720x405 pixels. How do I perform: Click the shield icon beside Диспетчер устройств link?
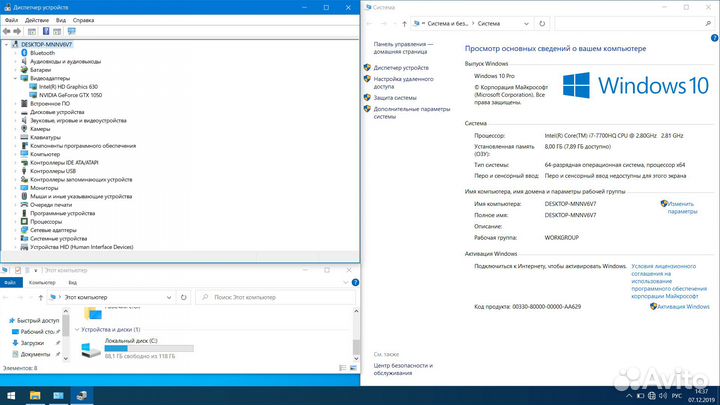pyautogui.click(x=367, y=68)
